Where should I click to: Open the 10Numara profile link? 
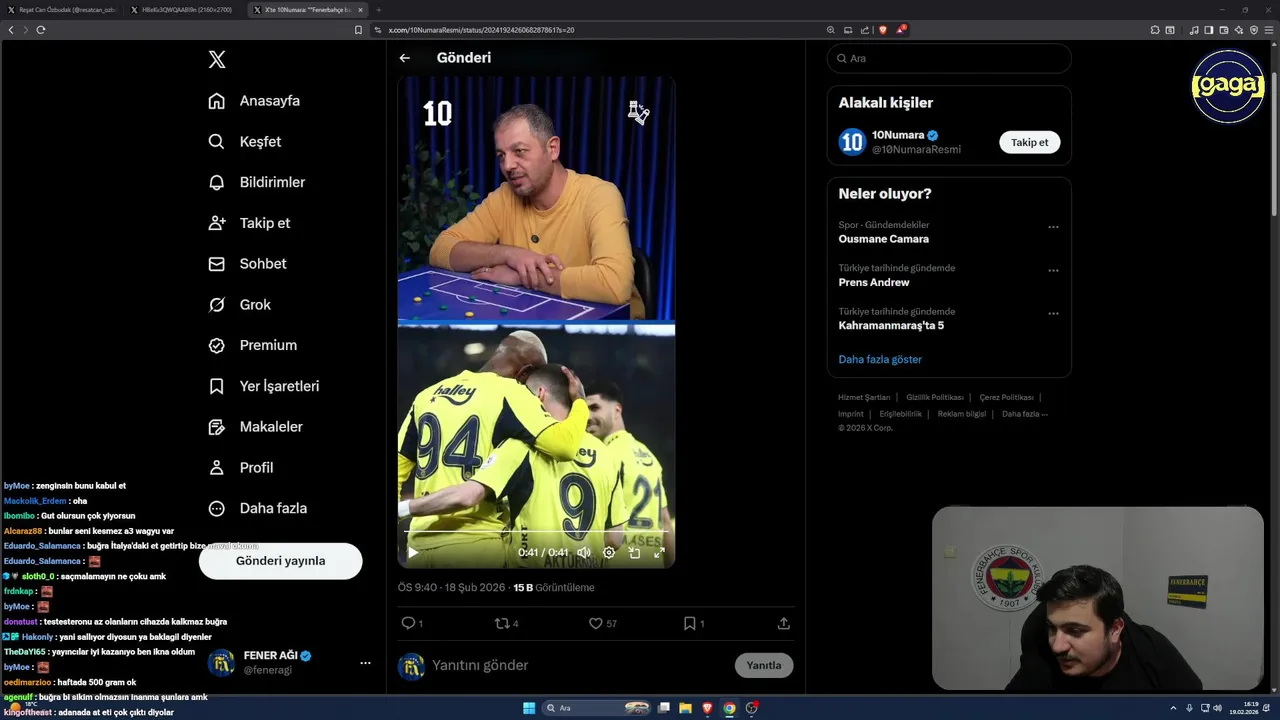coord(898,135)
